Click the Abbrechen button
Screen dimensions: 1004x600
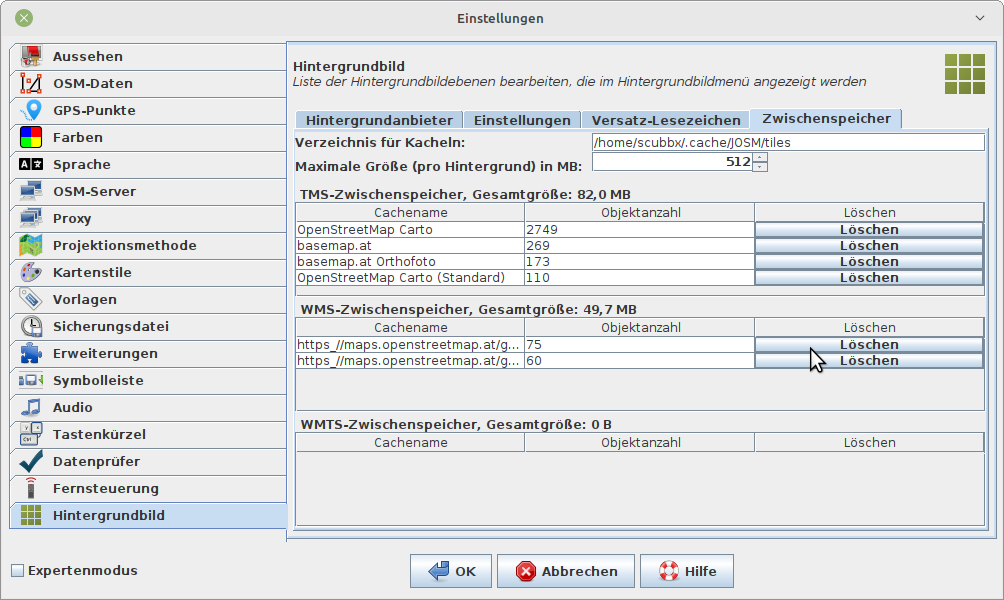567,571
